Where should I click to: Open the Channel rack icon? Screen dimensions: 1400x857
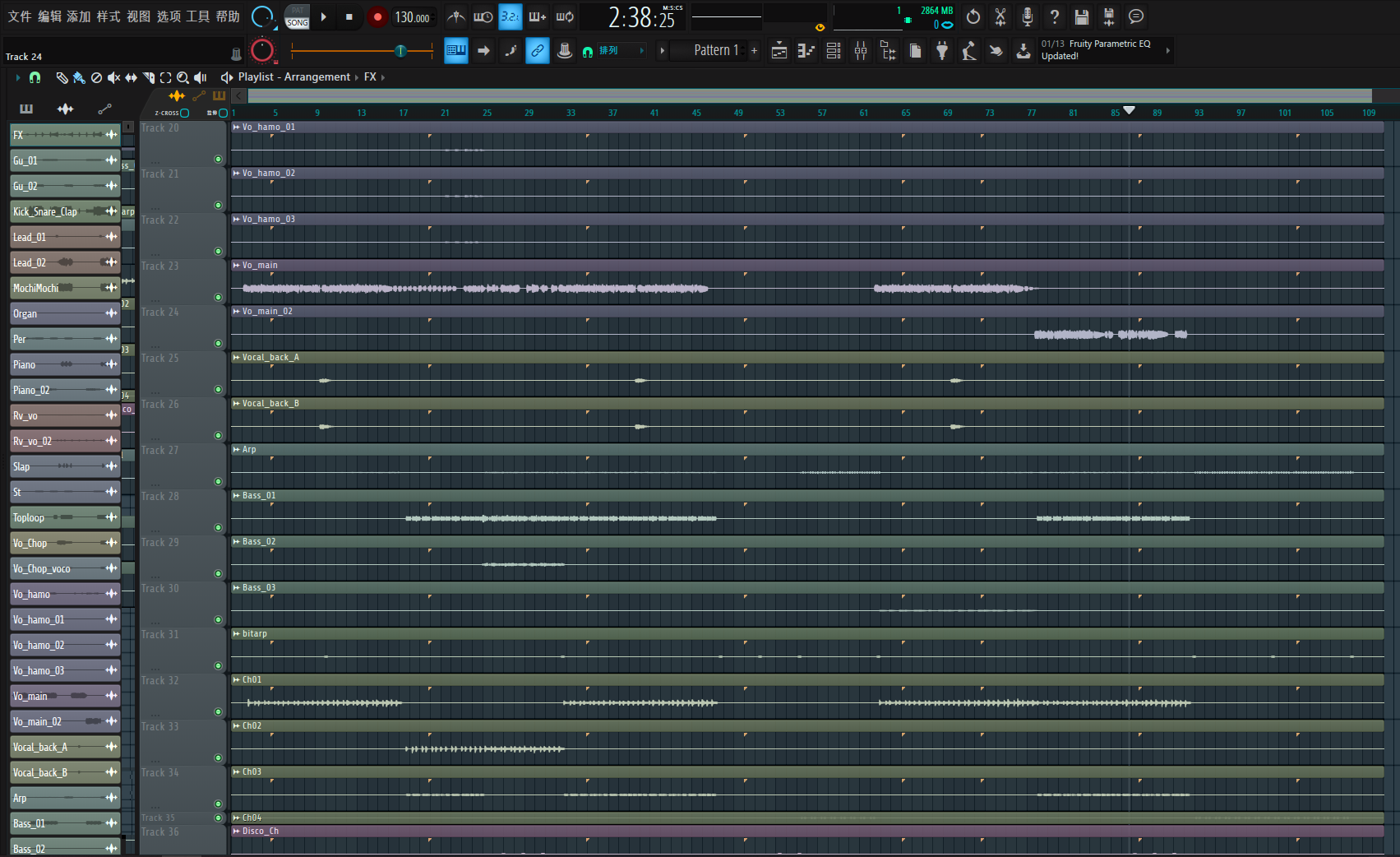834,51
